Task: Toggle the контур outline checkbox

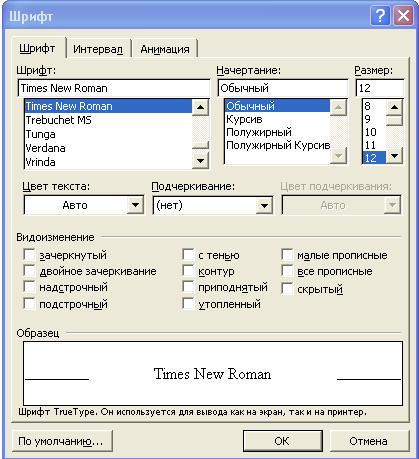Action: (188, 271)
